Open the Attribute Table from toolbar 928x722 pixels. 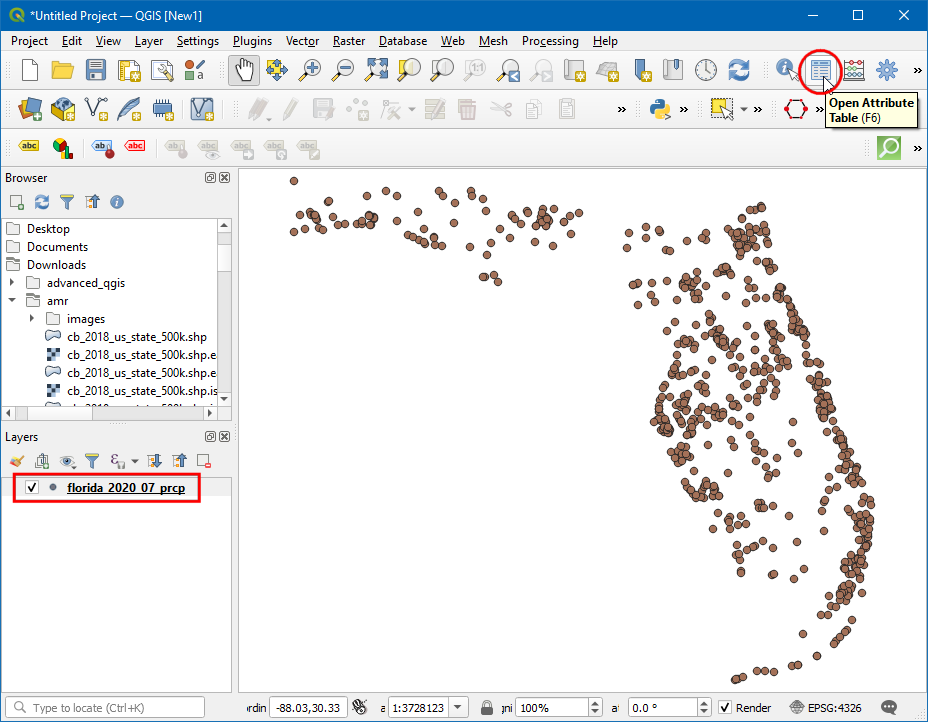[x=821, y=70]
